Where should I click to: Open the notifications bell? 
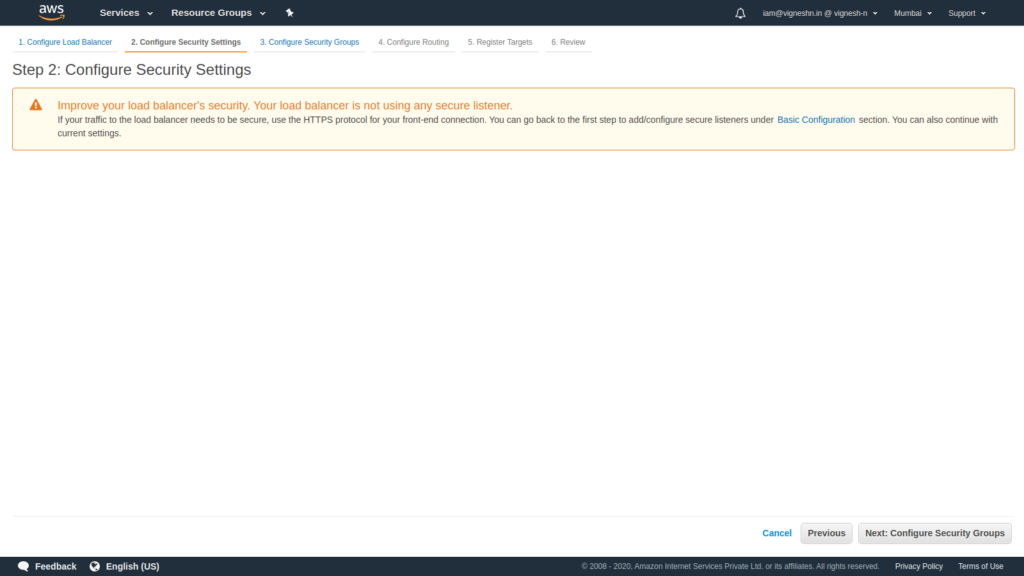[740, 13]
